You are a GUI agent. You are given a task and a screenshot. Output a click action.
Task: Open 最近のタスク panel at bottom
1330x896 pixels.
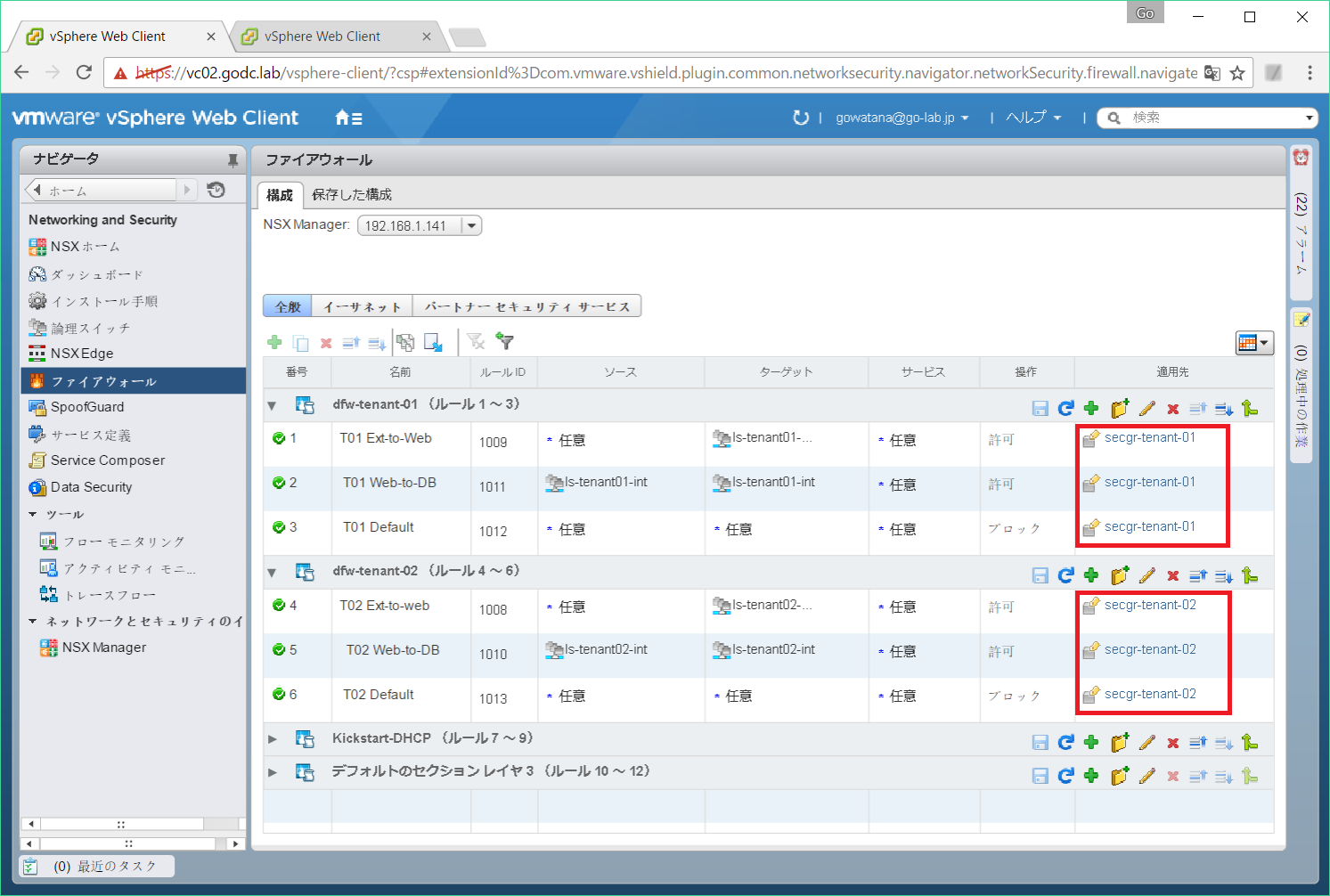[x=97, y=866]
